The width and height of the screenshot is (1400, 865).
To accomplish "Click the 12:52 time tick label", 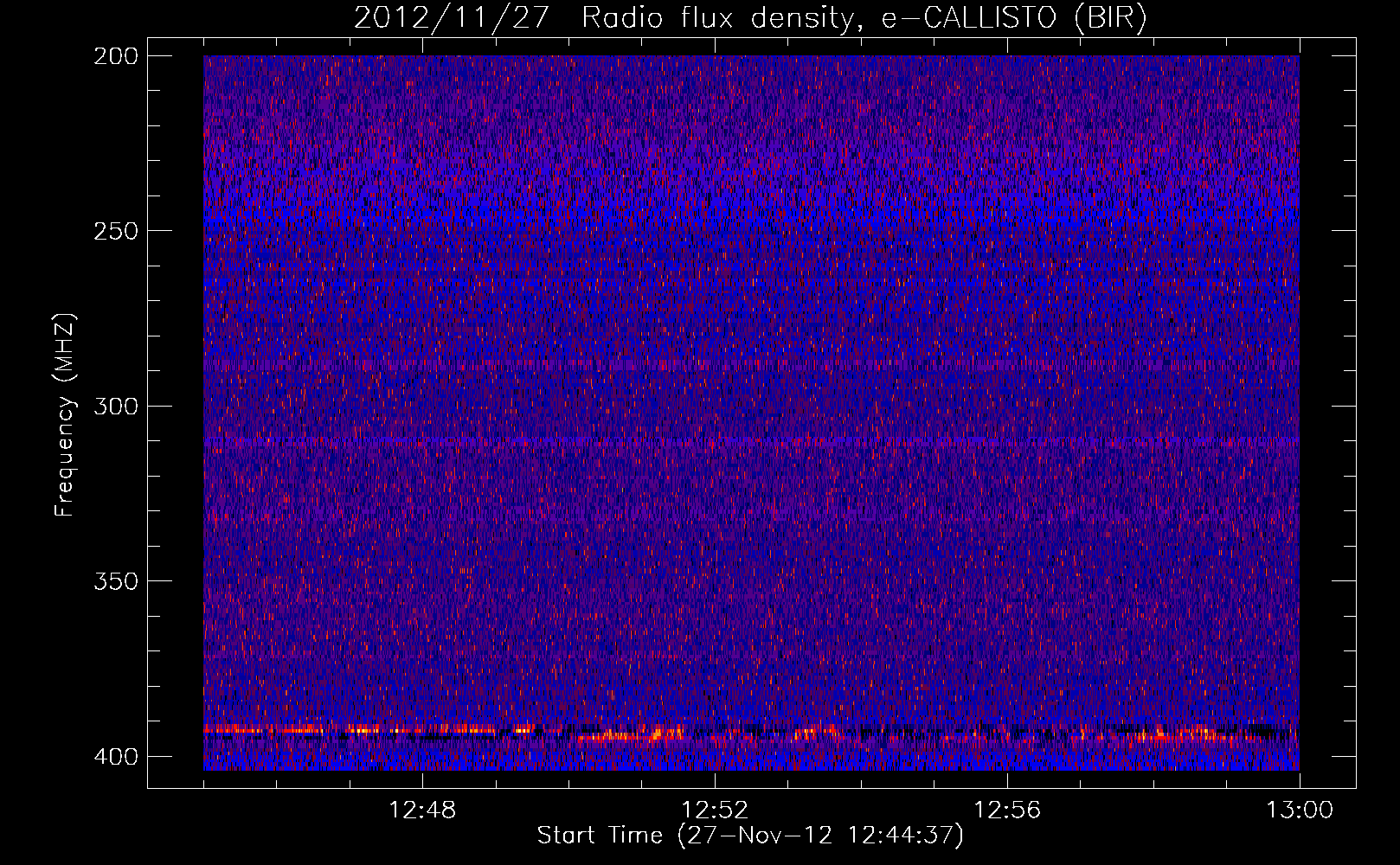I will (x=715, y=811).
